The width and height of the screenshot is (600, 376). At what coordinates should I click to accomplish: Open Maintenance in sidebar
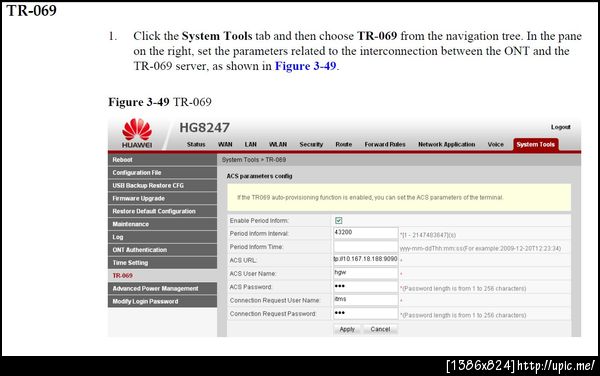pos(162,224)
